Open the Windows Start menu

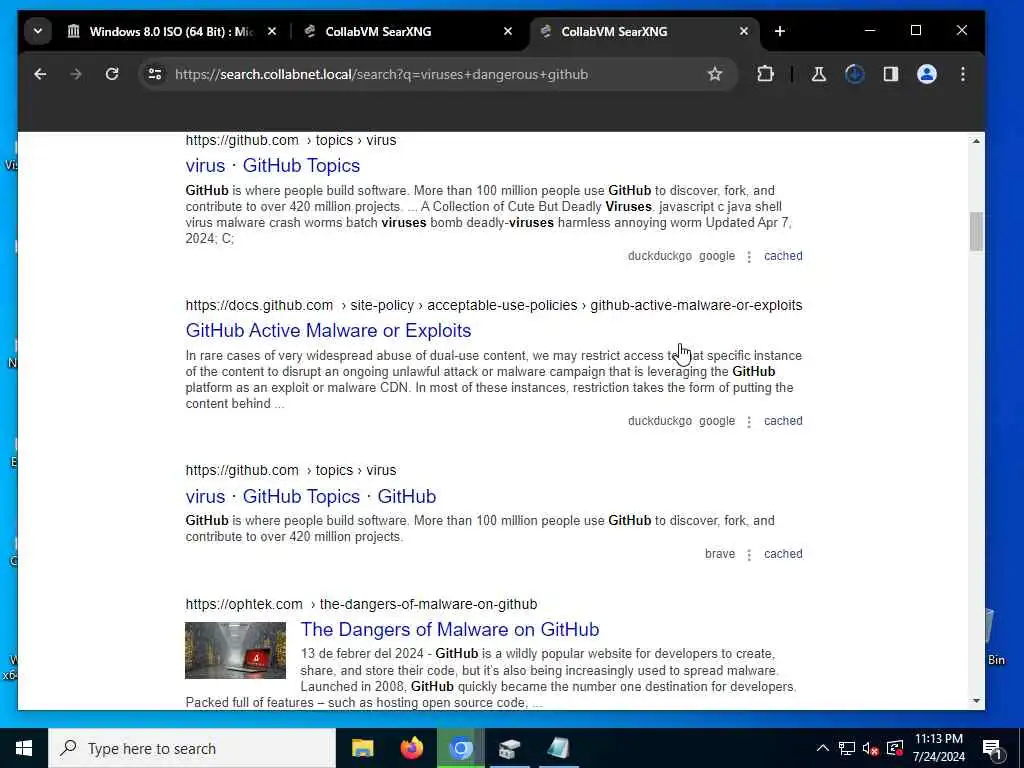(24, 748)
